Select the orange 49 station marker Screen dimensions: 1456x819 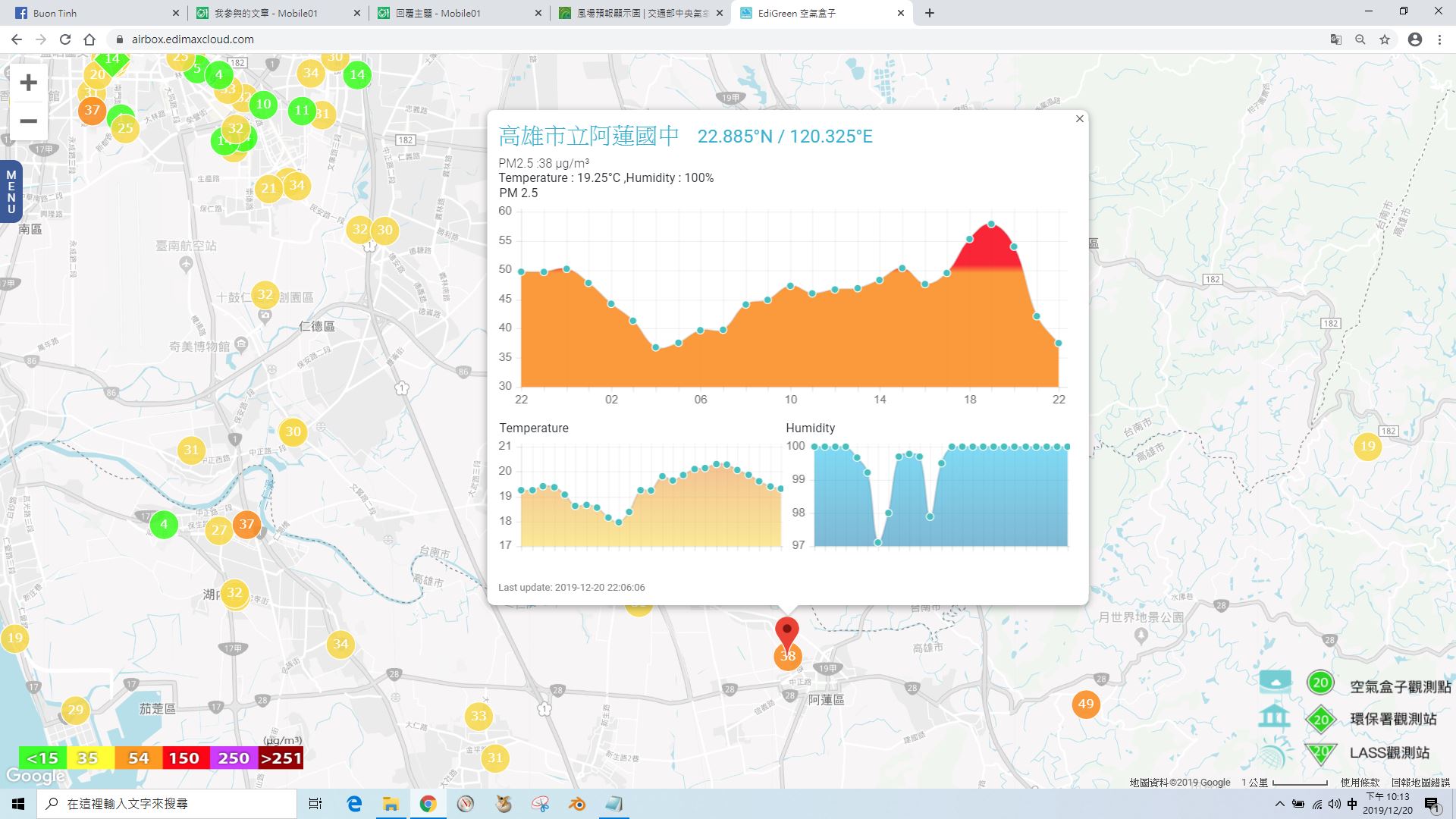coord(1086,704)
